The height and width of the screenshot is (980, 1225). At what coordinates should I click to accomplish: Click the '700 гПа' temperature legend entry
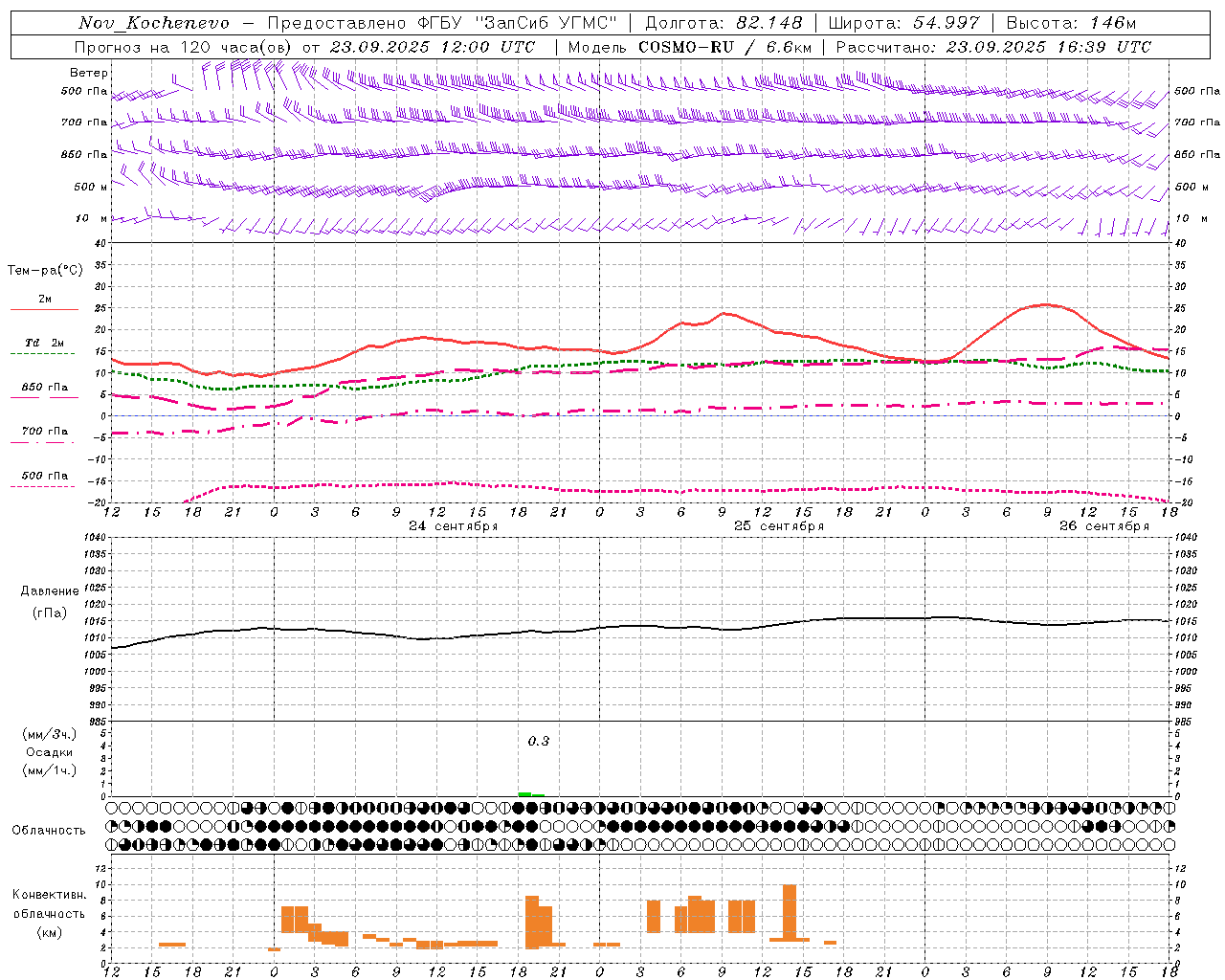coord(45,432)
